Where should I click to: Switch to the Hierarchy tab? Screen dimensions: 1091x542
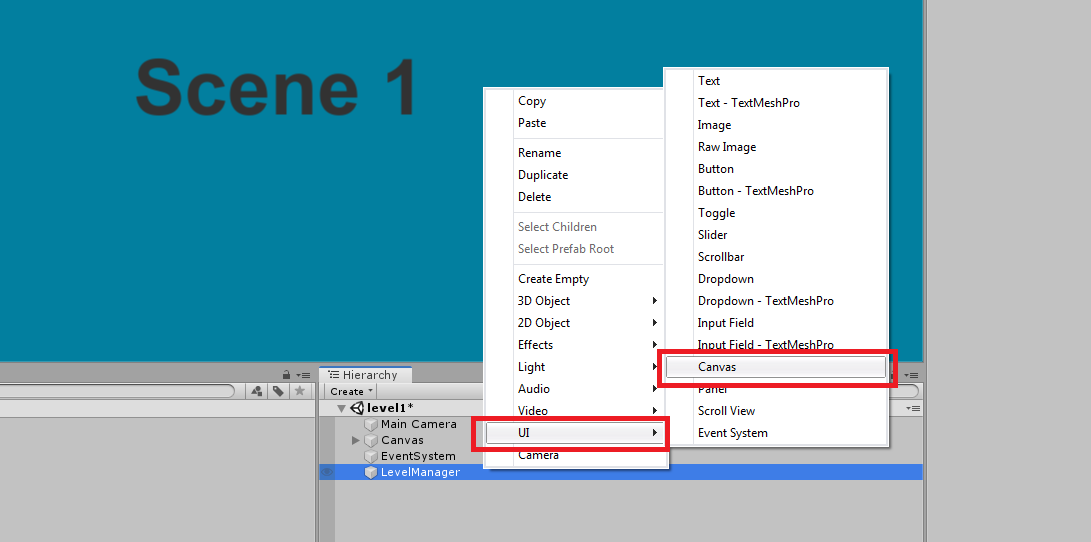click(x=365, y=375)
